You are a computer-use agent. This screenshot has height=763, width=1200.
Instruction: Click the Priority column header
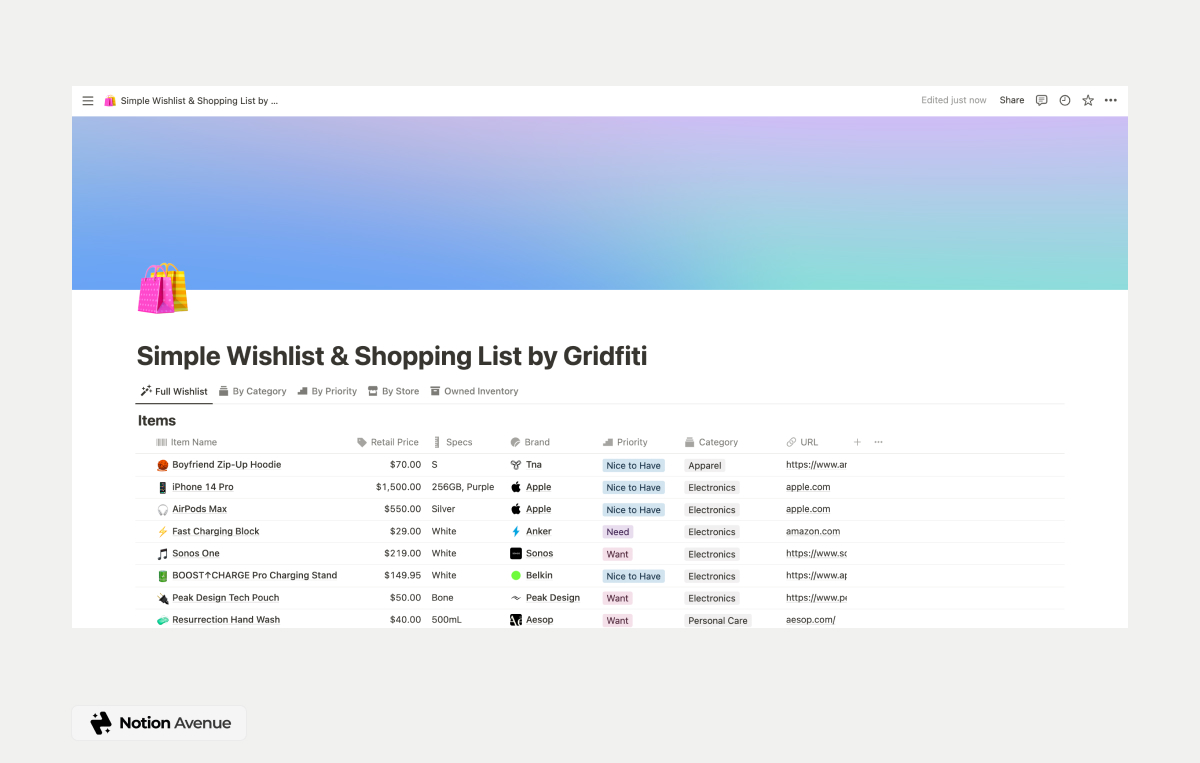coord(625,442)
